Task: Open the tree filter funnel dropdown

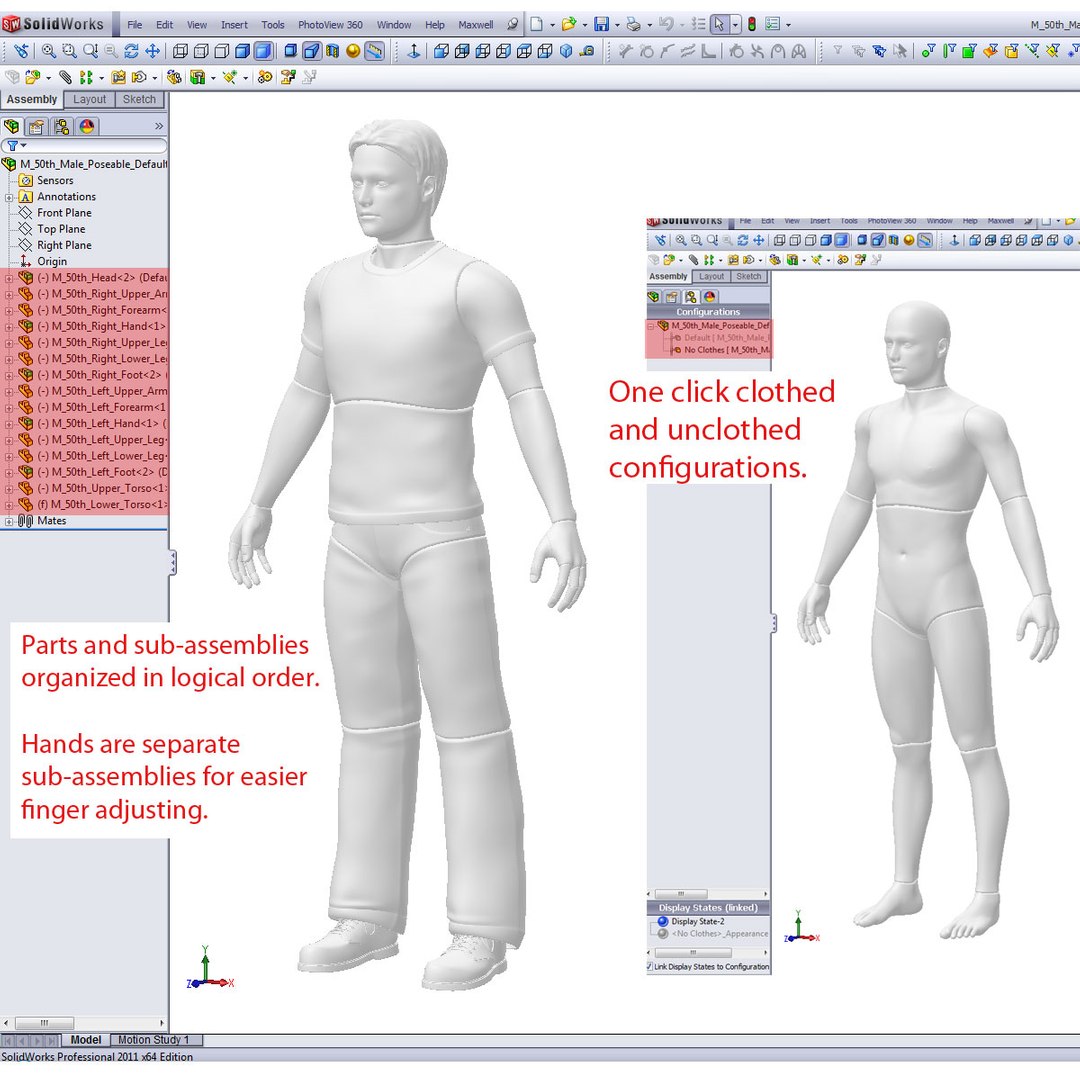Action: click(x=17, y=145)
